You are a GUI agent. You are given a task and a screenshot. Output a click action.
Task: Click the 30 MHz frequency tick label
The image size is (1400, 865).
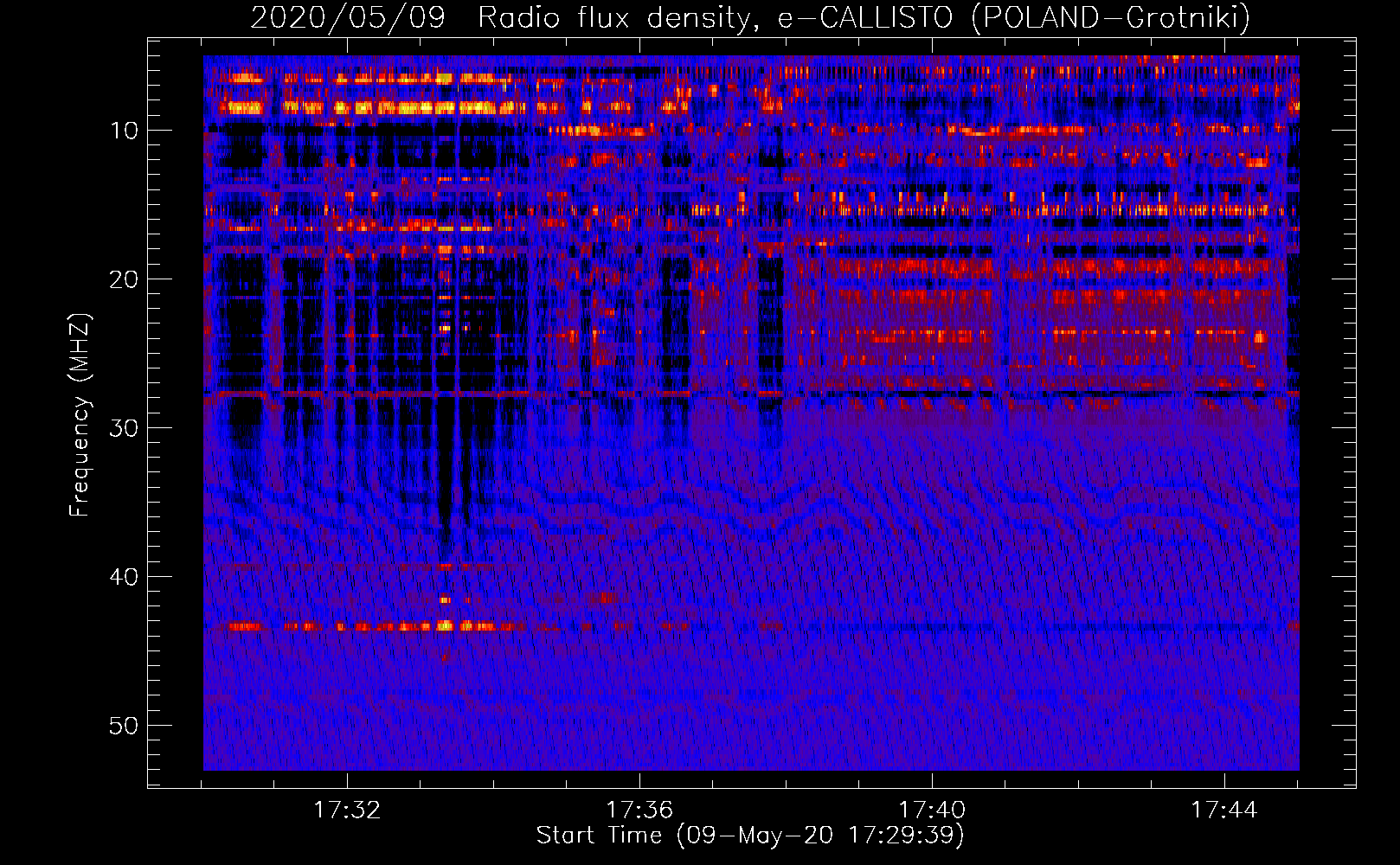(124, 428)
